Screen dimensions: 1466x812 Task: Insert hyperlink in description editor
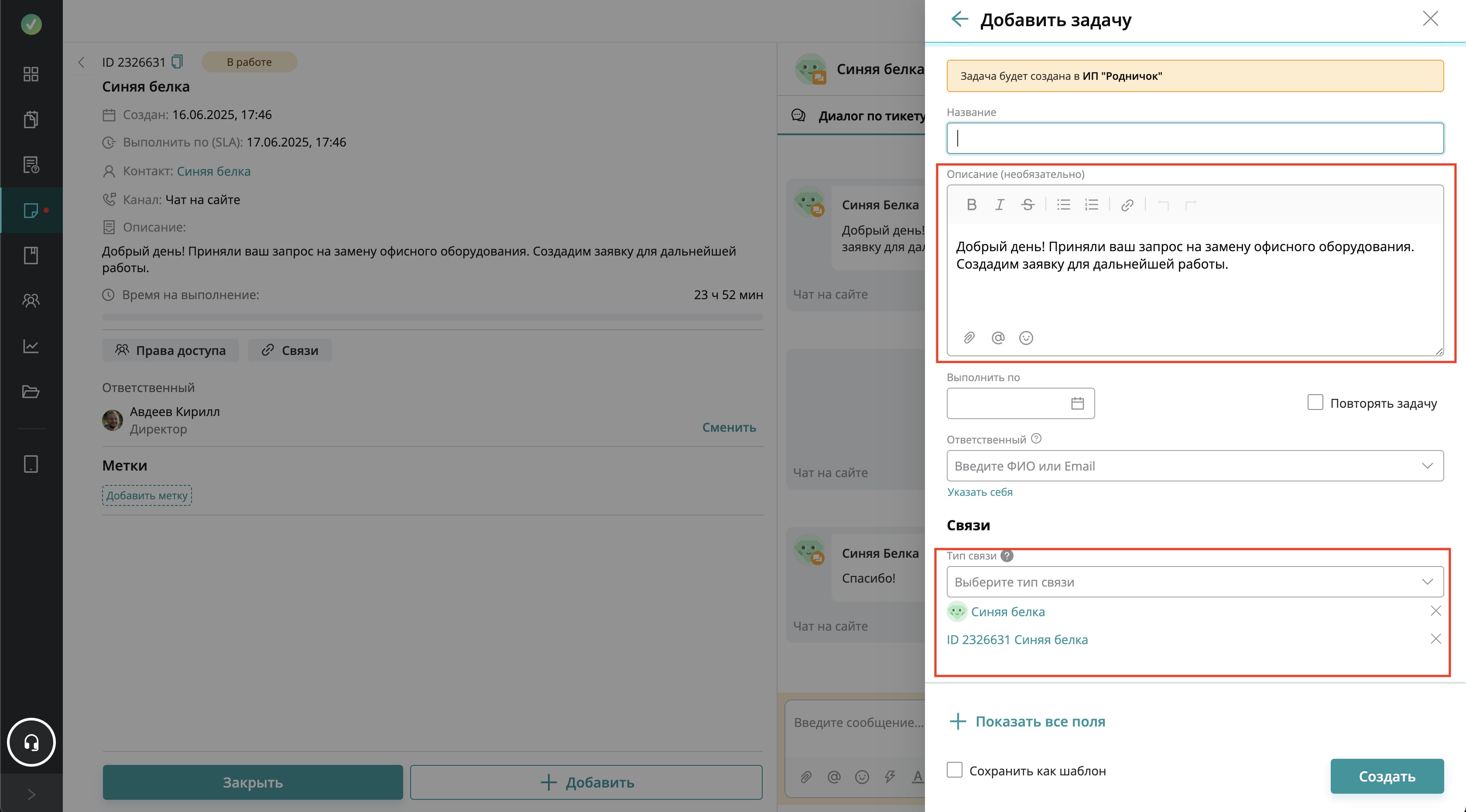point(1127,205)
